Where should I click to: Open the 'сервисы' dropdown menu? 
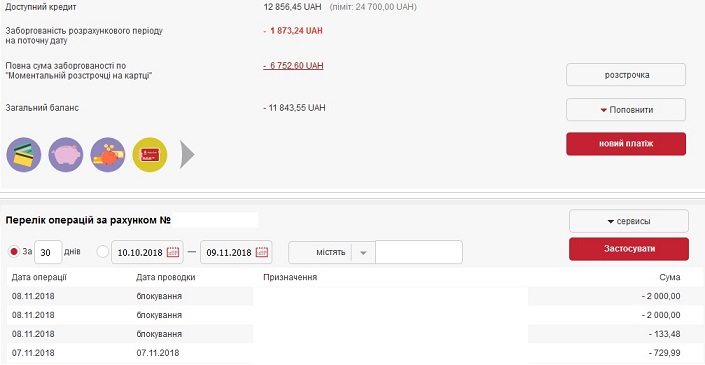(x=629, y=221)
